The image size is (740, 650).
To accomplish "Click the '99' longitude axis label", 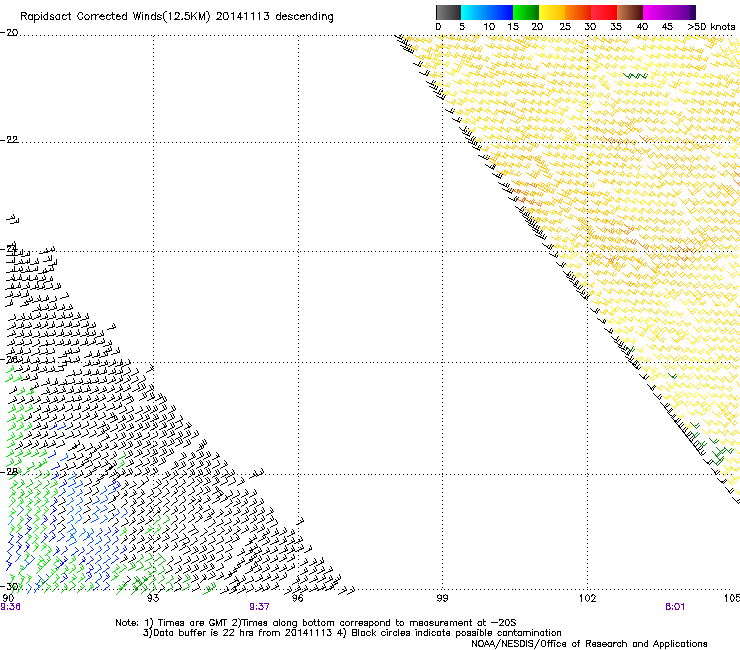I will click(442, 598).
